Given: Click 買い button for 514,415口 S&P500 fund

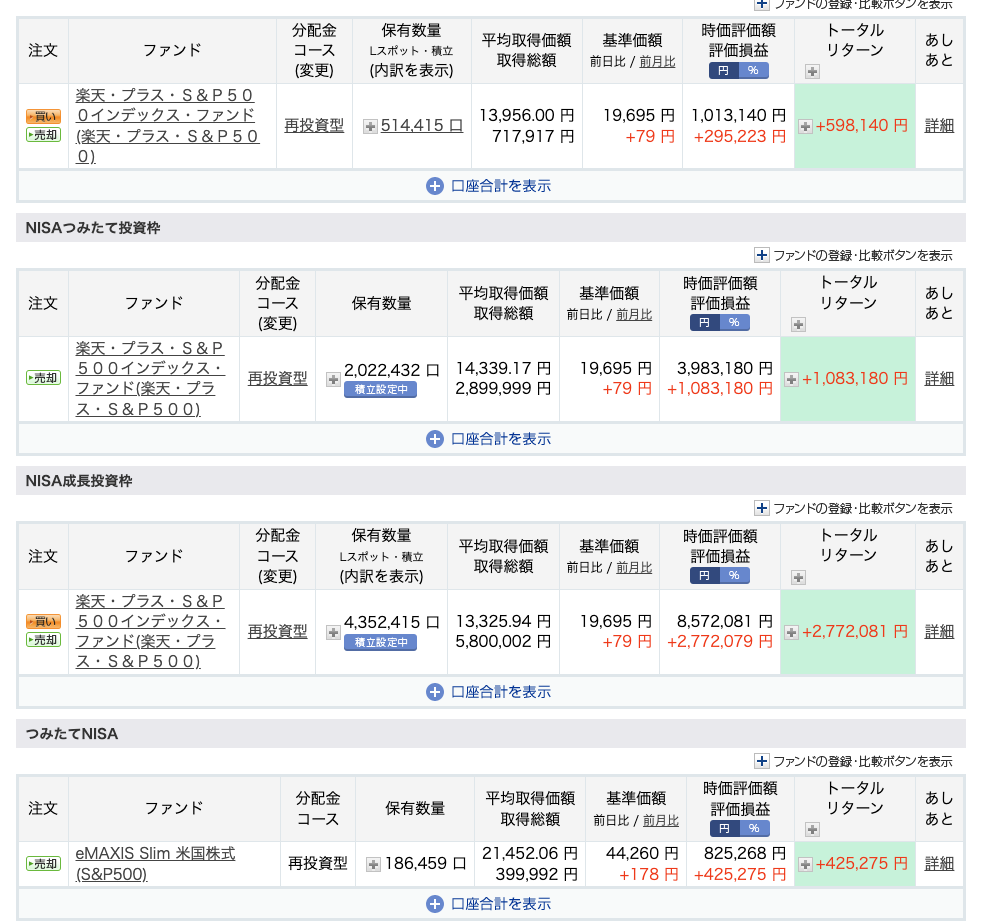Looking at the screenshot, I should [43, 116].
